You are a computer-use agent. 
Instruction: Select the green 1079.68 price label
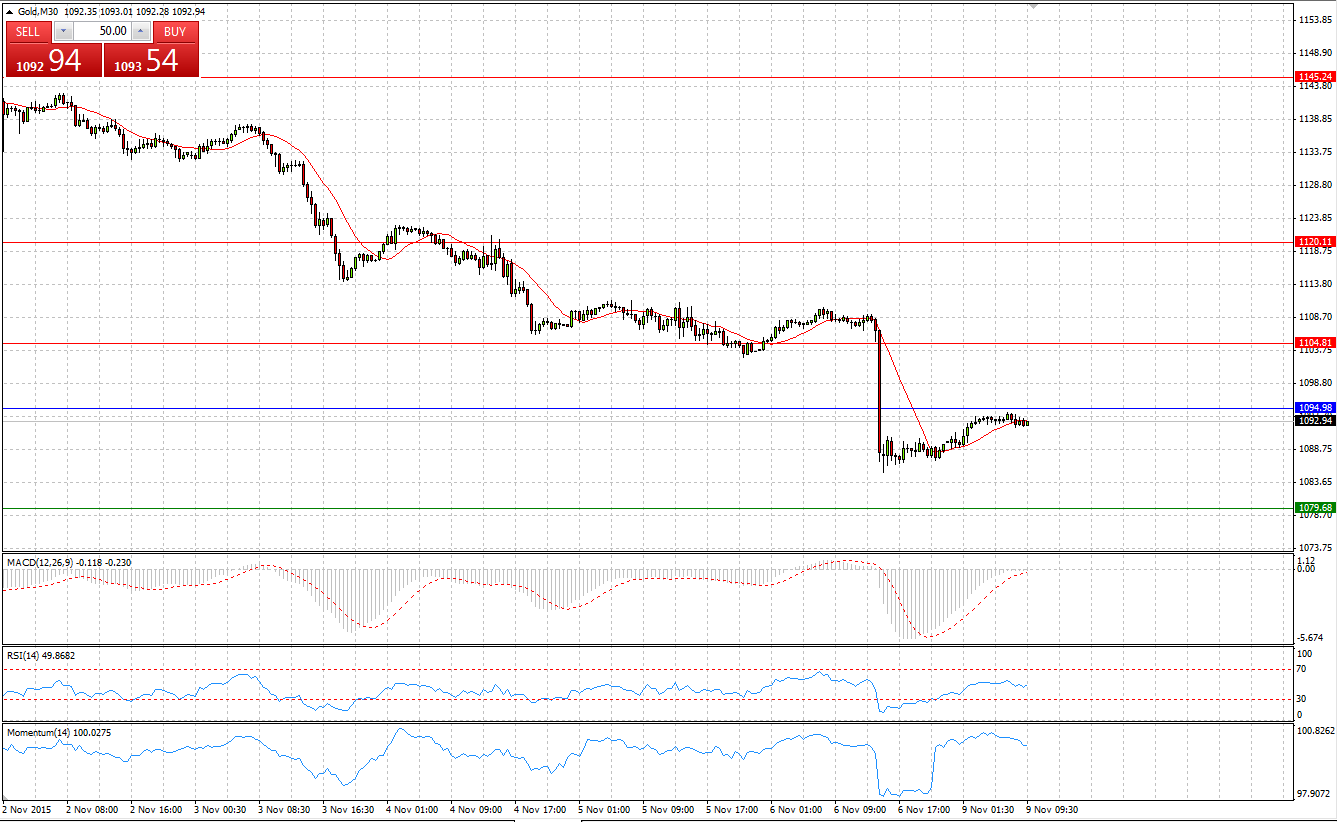coord(1314,508)
